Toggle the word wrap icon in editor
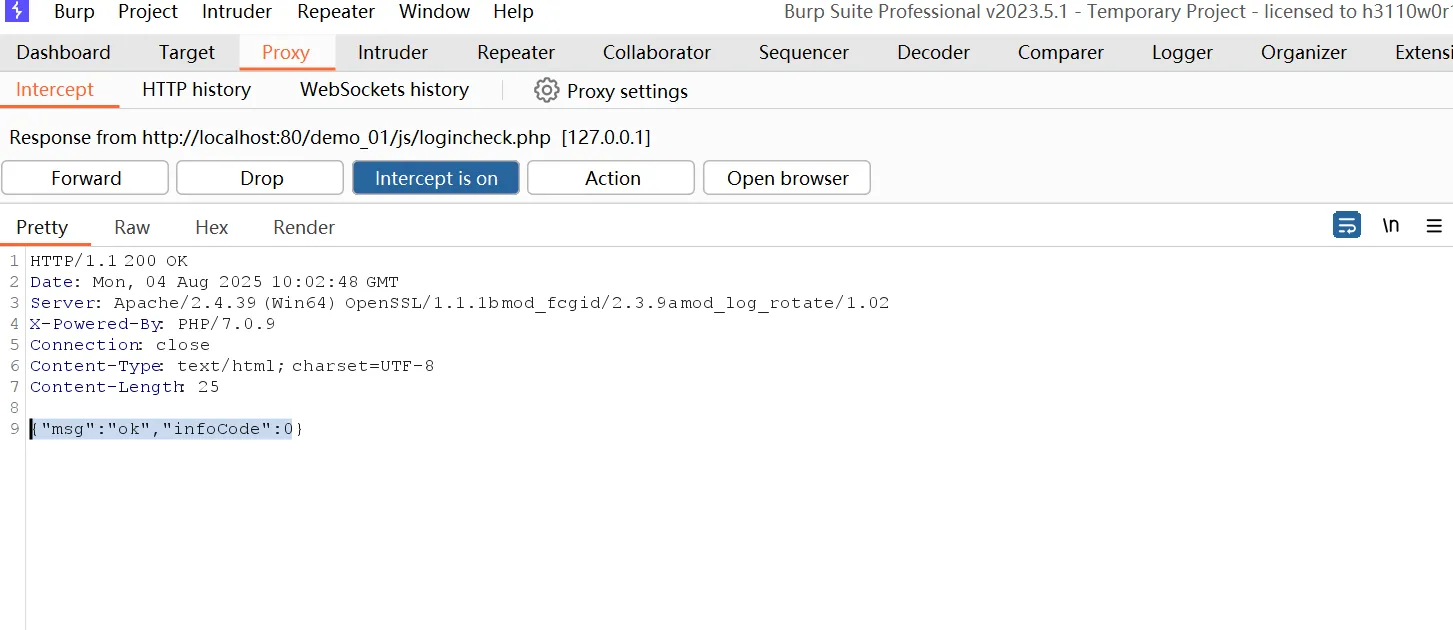The height and width of the screenshot is (630, 1453). click(x=1347, y=226)
